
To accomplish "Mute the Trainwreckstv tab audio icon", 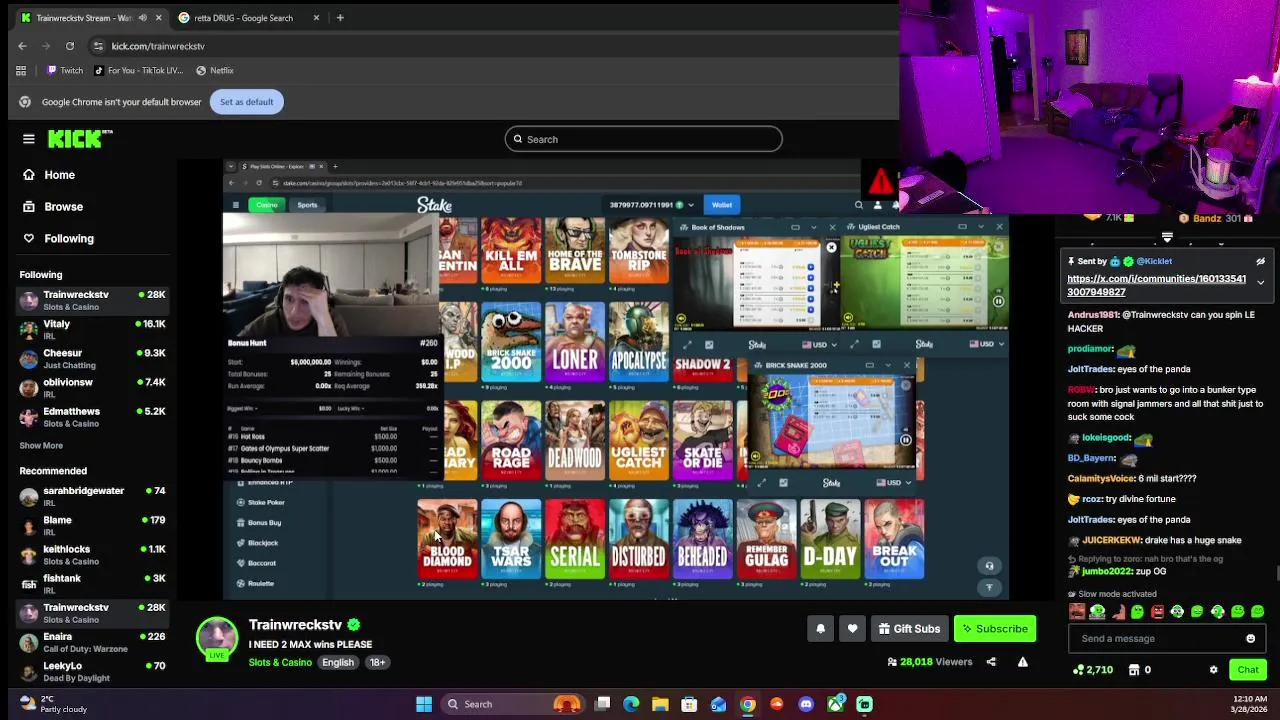I will pos(142,18).
